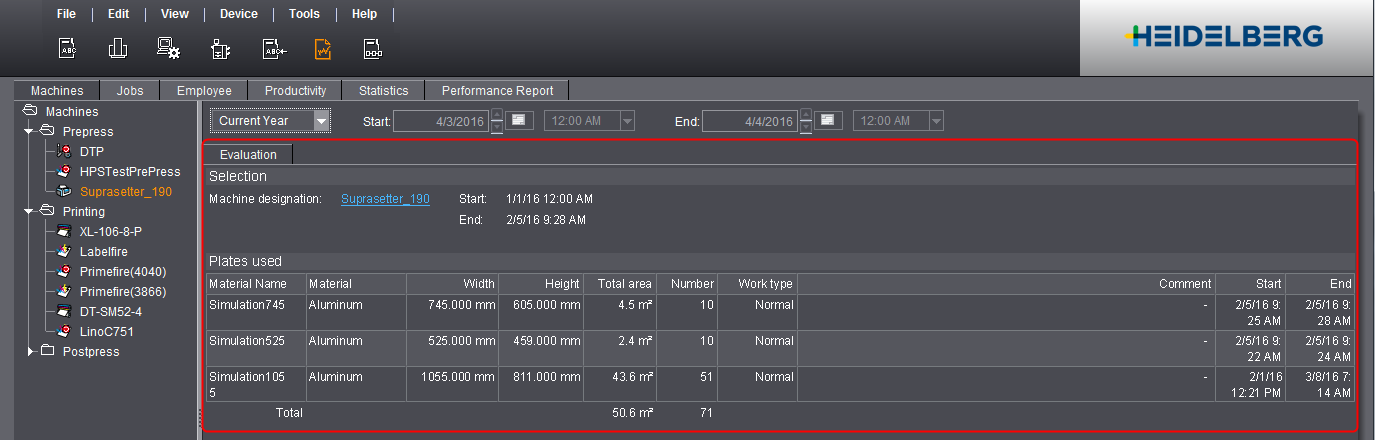The width and height of the screenshot is (1375, 440).
Task: Sort by Total area column header
Action: coord(620,284)
